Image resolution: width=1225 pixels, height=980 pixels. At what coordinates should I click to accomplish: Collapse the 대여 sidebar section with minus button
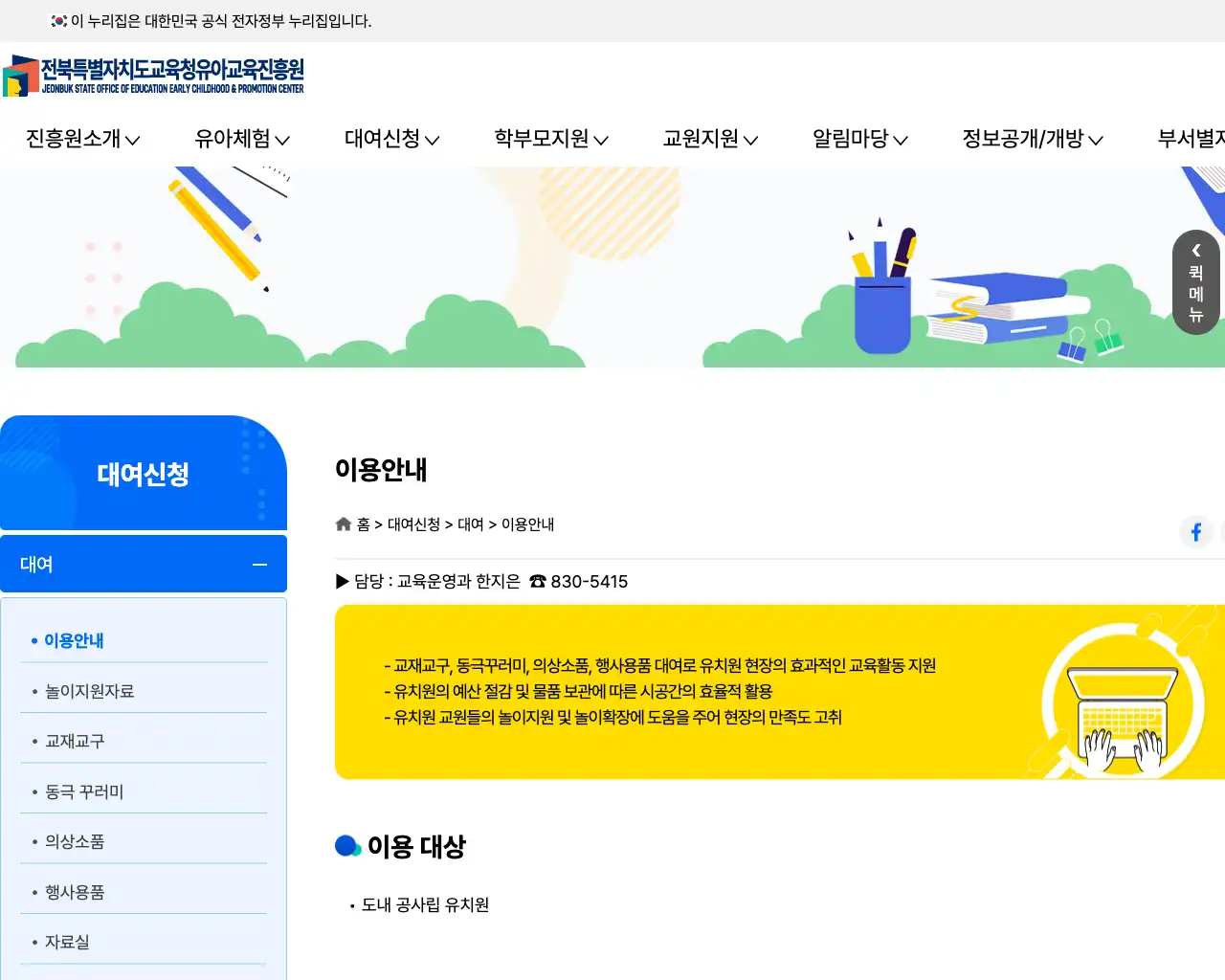coord(258,565)
